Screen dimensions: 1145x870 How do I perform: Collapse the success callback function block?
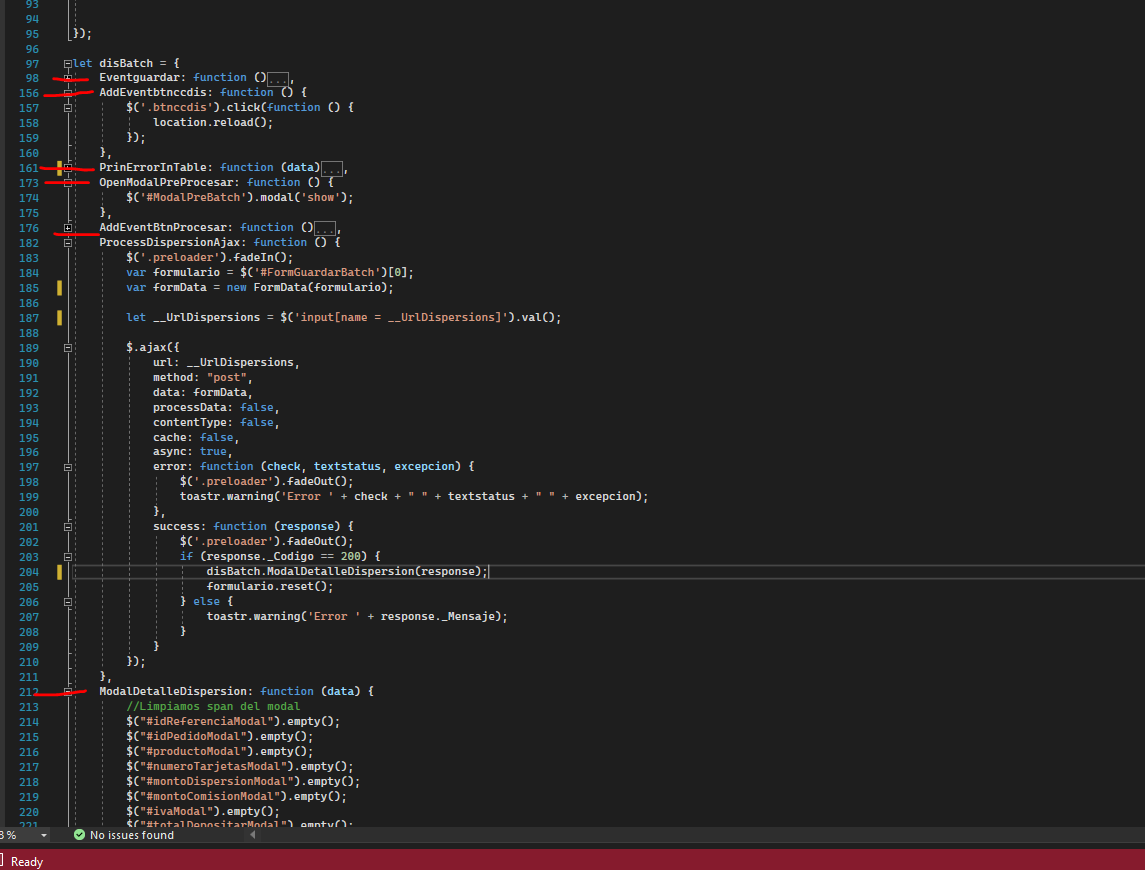pos(68,527)
